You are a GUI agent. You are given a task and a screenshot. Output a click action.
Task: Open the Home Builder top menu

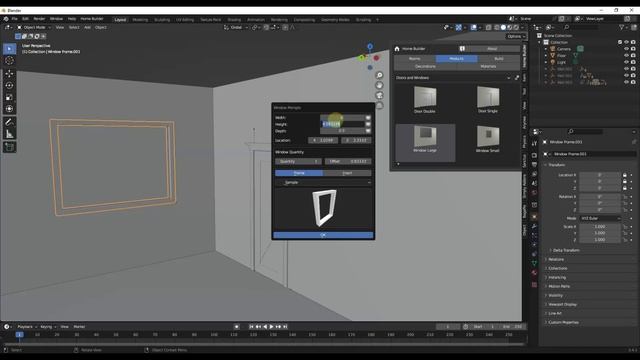92,19
